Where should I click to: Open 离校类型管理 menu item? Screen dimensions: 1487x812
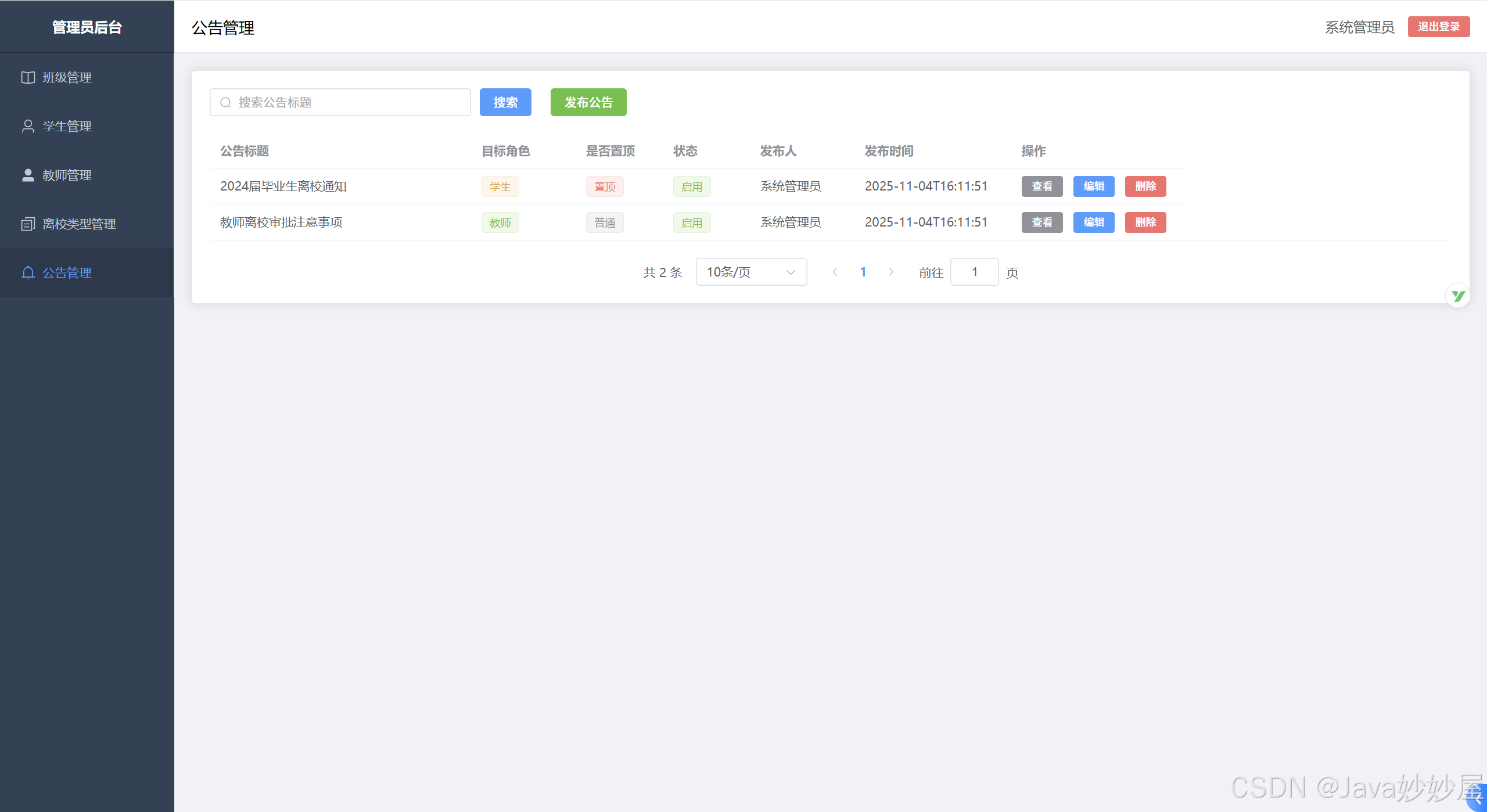[87, 224]
